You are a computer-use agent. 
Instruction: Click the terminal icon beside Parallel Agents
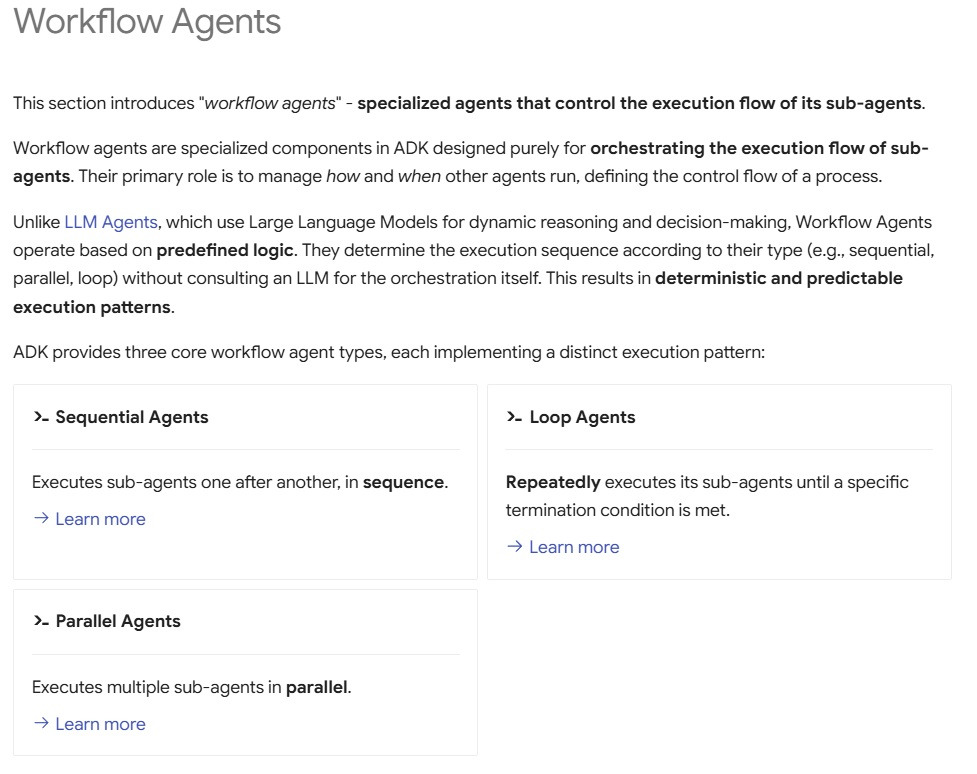[40, 621]
